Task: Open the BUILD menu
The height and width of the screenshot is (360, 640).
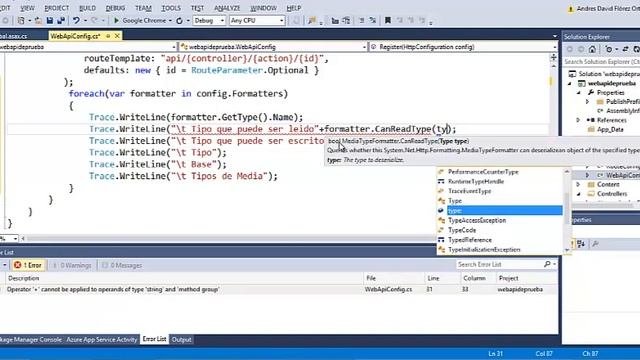Action: [x=87, y=8]
